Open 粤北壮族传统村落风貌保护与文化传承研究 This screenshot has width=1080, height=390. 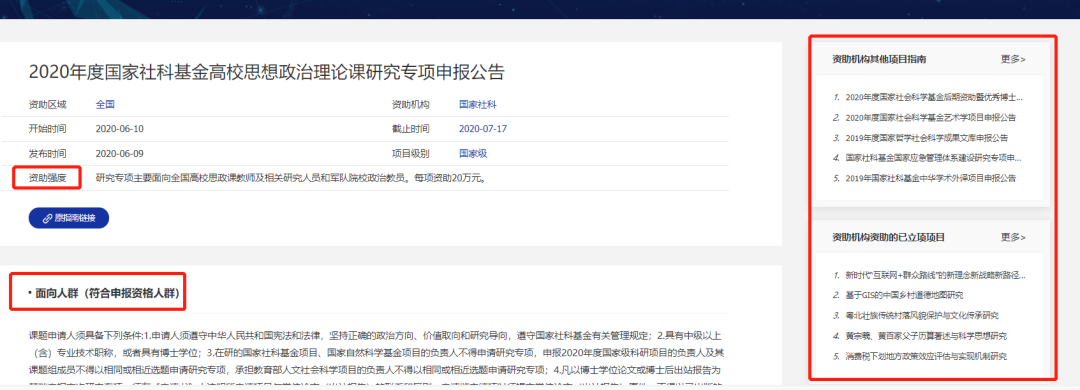click(922, 316)
